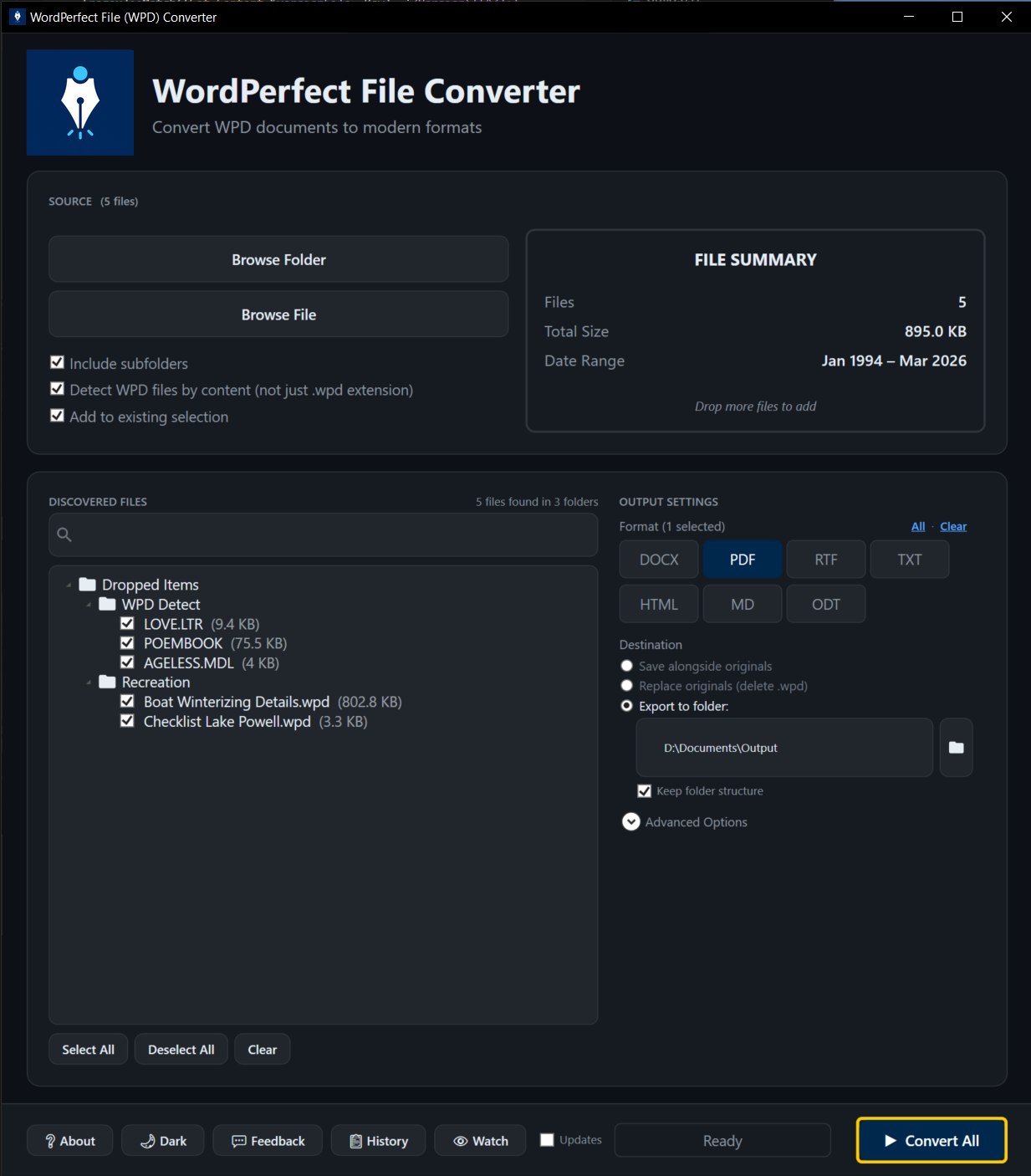Select Replace originals radio button
The height and width of the screenshot is (1176, 1031).
point(626,686)
